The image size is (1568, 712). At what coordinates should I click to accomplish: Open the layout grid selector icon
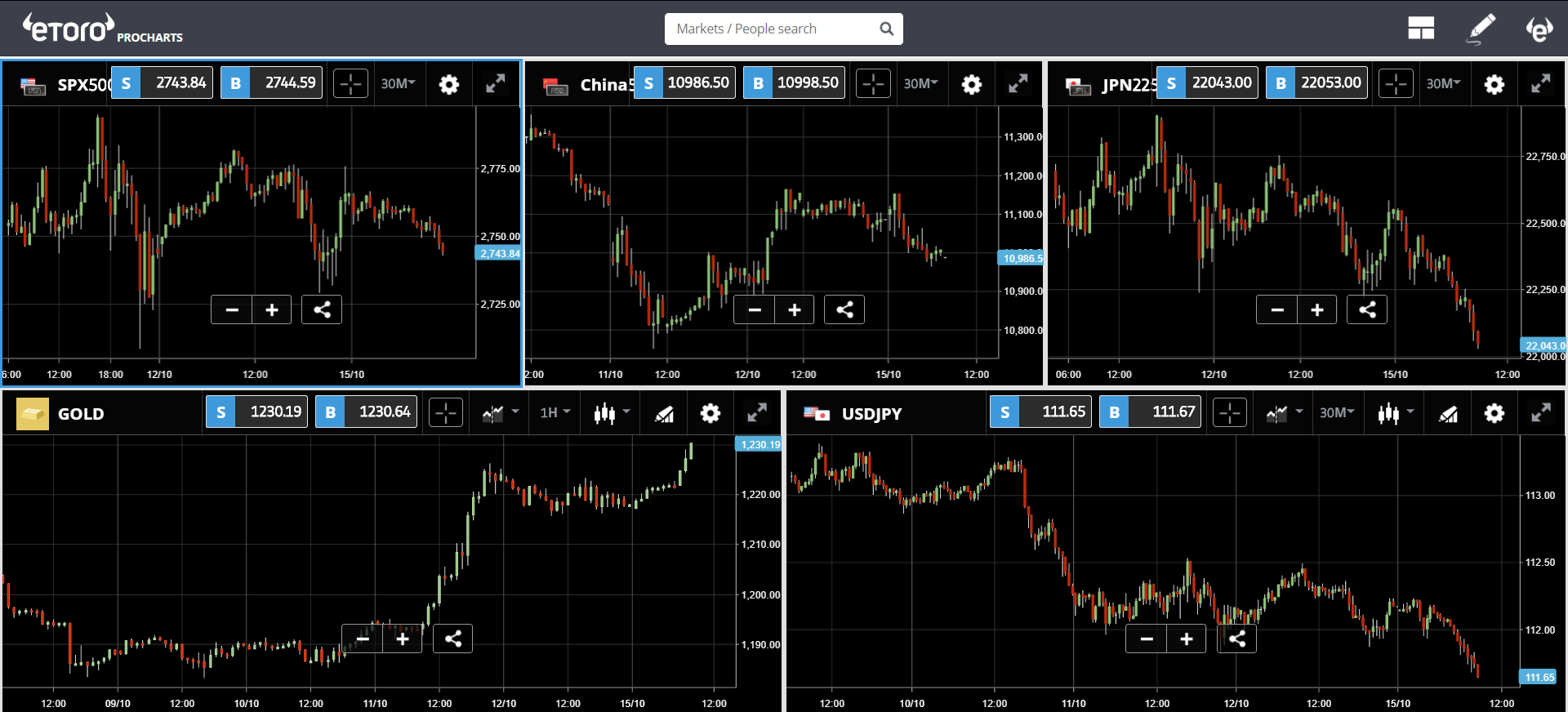click(x=1421, y=29)
